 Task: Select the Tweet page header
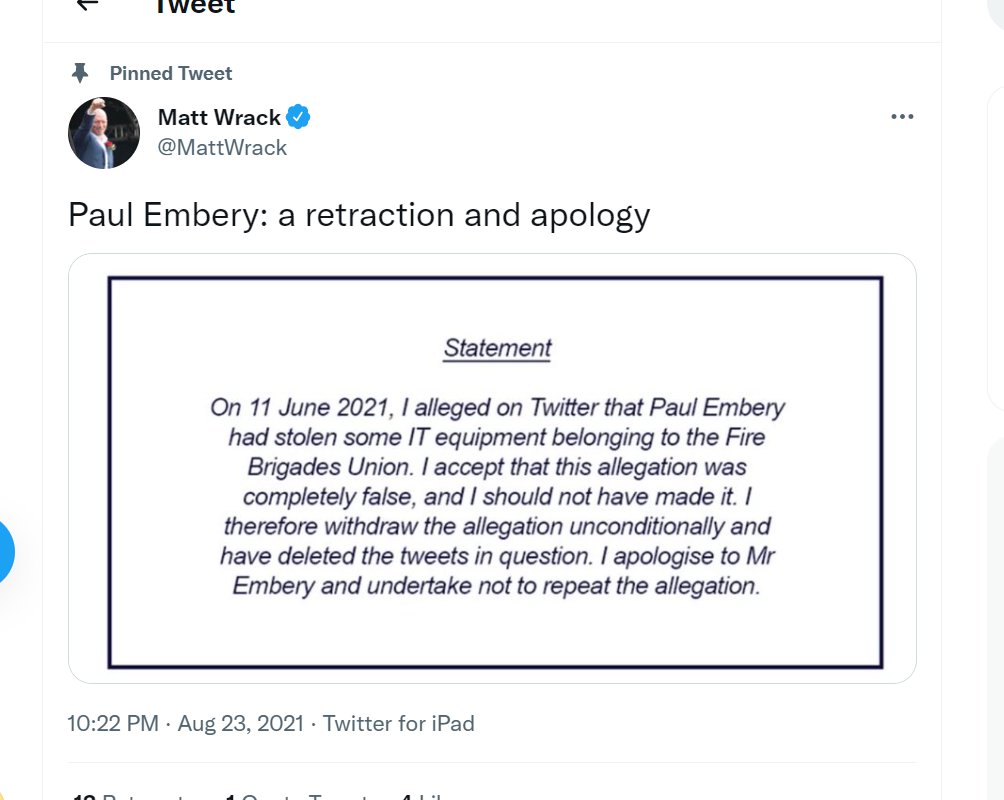pos(196,8)
